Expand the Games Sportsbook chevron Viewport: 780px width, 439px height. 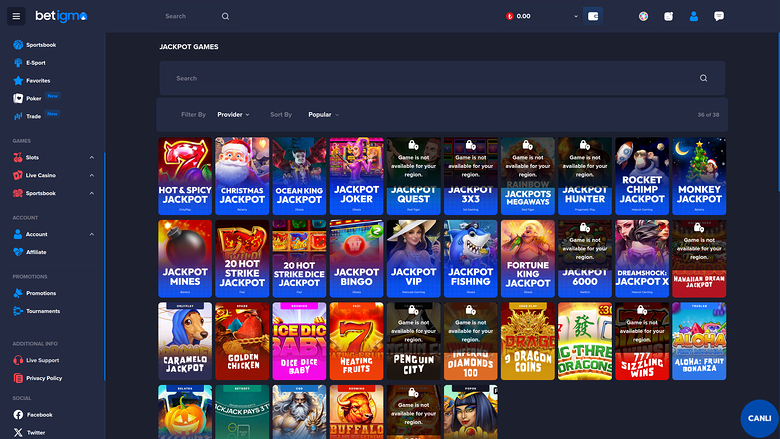point(92,193)
